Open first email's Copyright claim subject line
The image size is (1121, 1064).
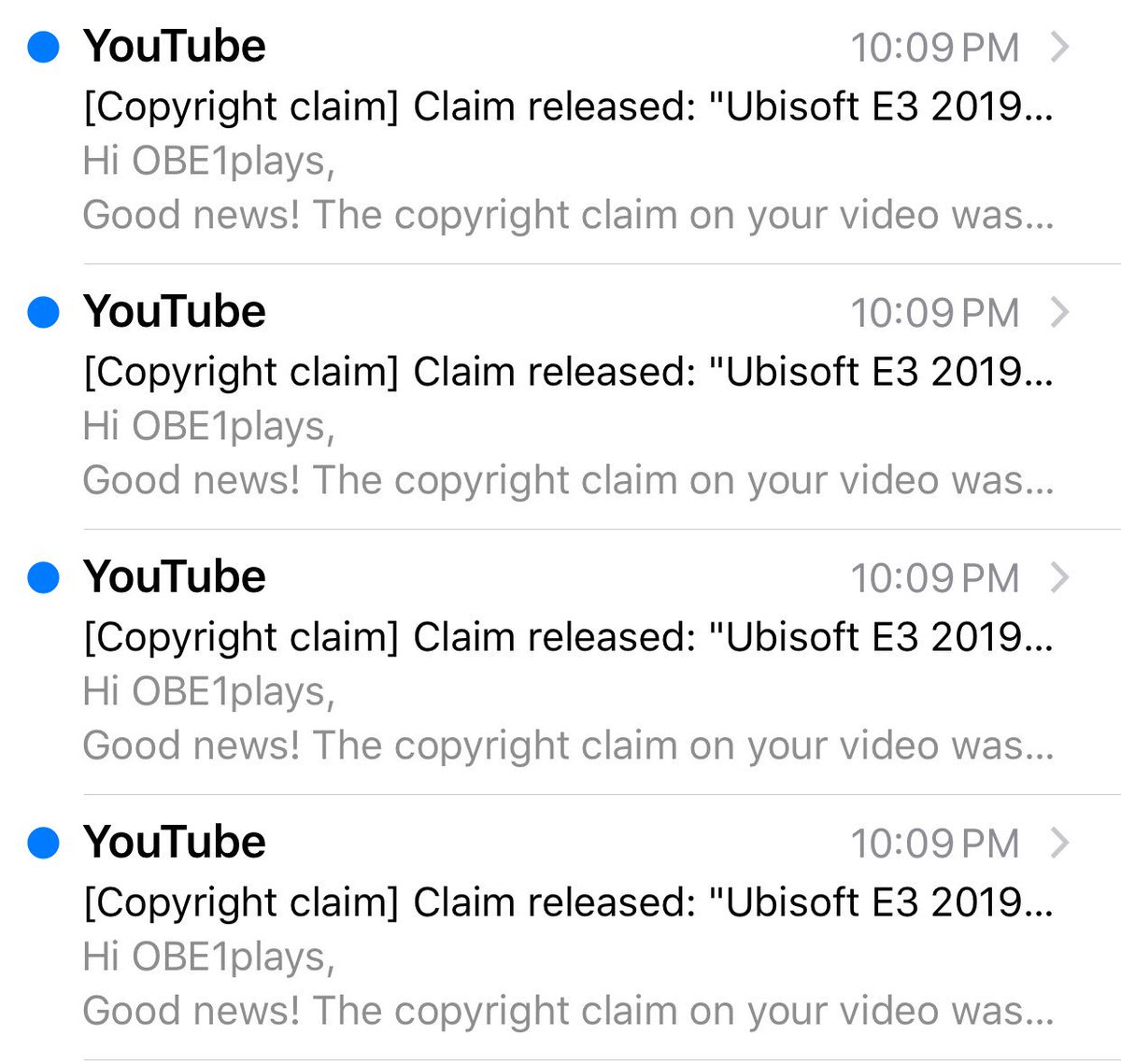point(568,107)
